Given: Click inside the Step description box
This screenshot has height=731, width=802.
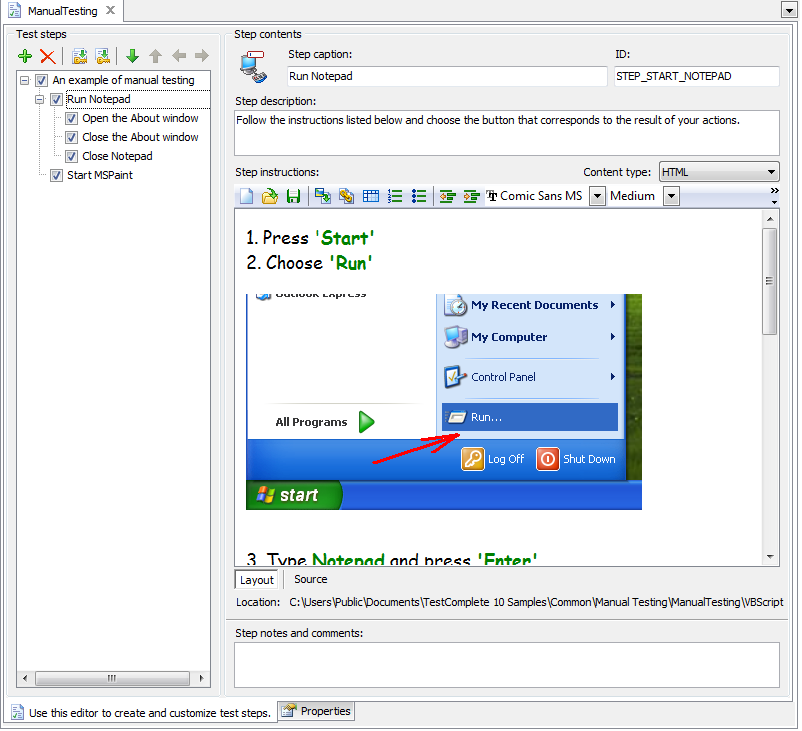Looking at the screenshot, I should click(506, 133).
